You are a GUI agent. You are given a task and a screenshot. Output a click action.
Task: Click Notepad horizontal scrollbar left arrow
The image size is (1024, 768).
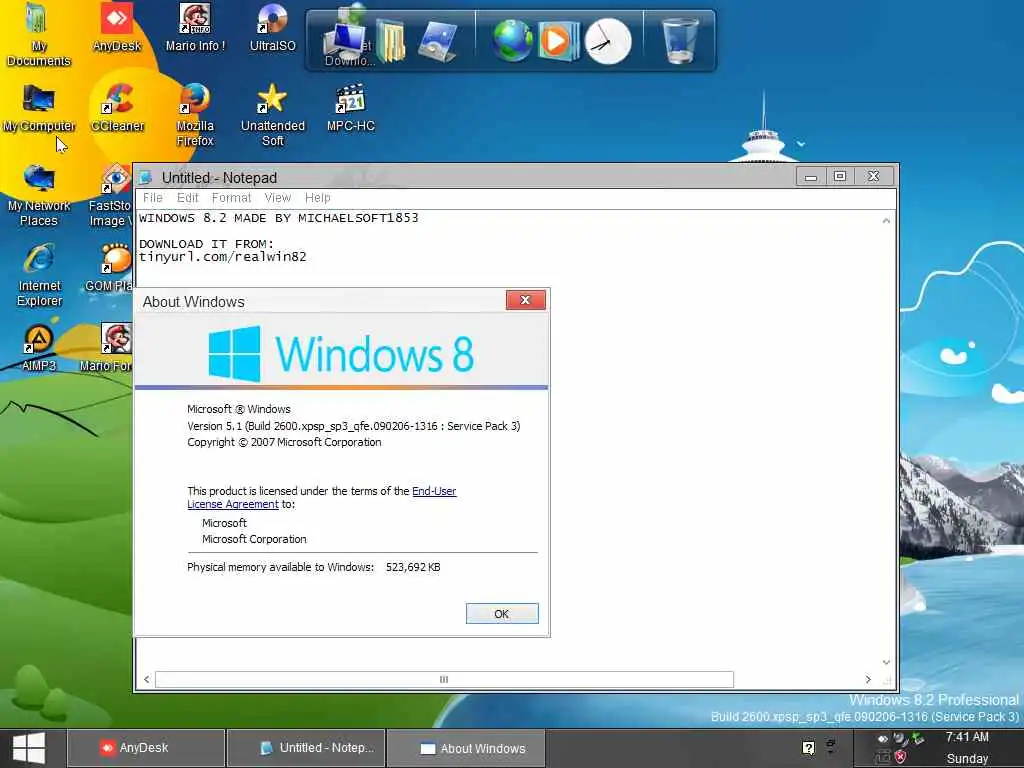(146, 680)
